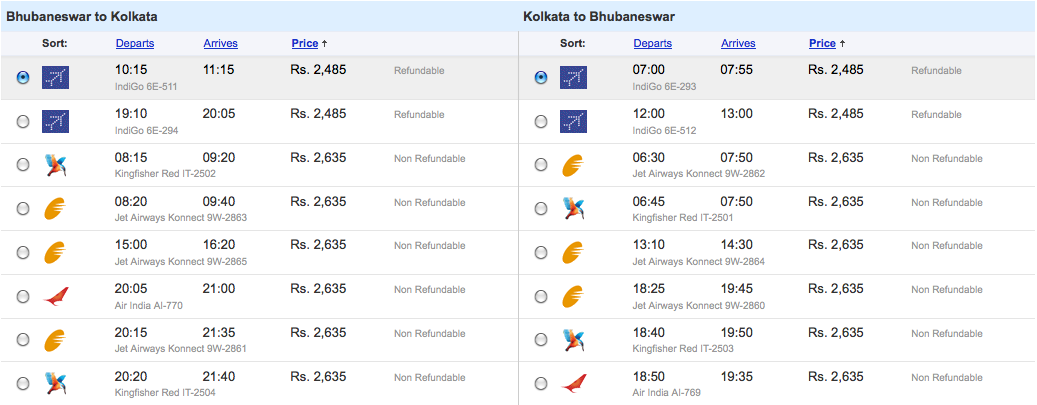Click Kingfisher Red logo for flight IT-2502

pos(56,165)
